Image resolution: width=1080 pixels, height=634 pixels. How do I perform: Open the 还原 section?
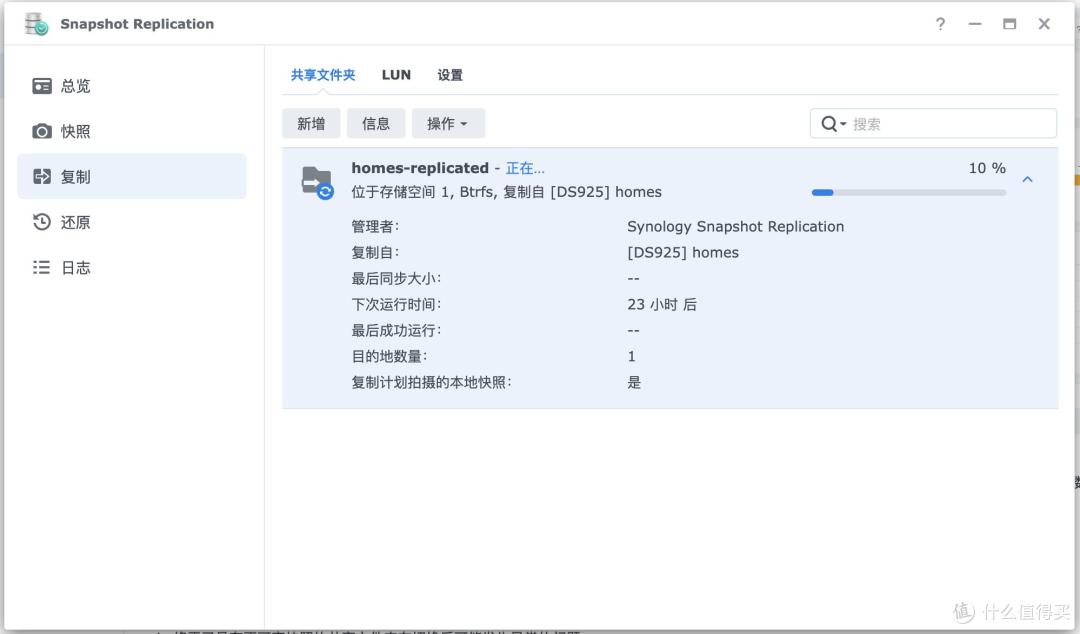pyautogui.click(x=132, y=222)
